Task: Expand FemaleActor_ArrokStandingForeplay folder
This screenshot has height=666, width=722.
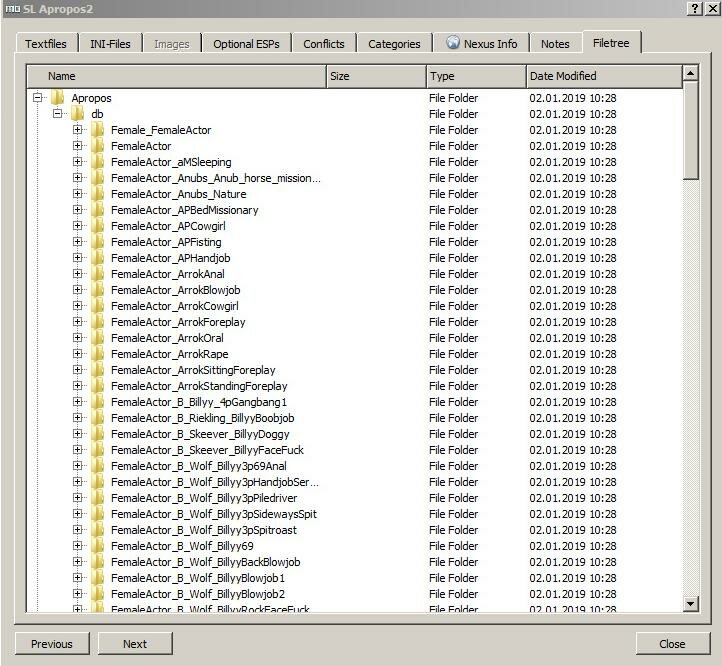Action: (x=77, y=386)
